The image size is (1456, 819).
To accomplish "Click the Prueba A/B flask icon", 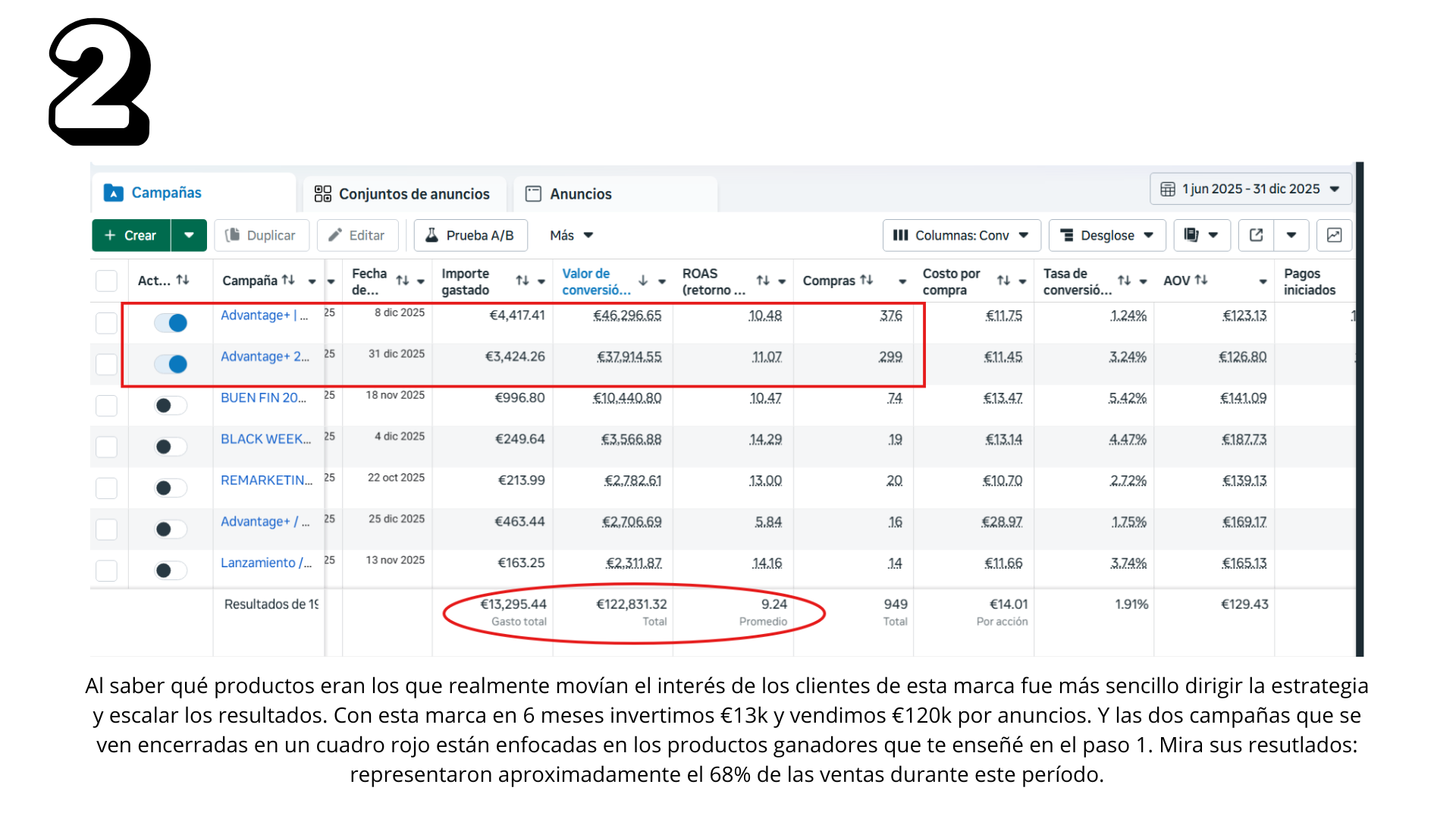I will point(431,235).
